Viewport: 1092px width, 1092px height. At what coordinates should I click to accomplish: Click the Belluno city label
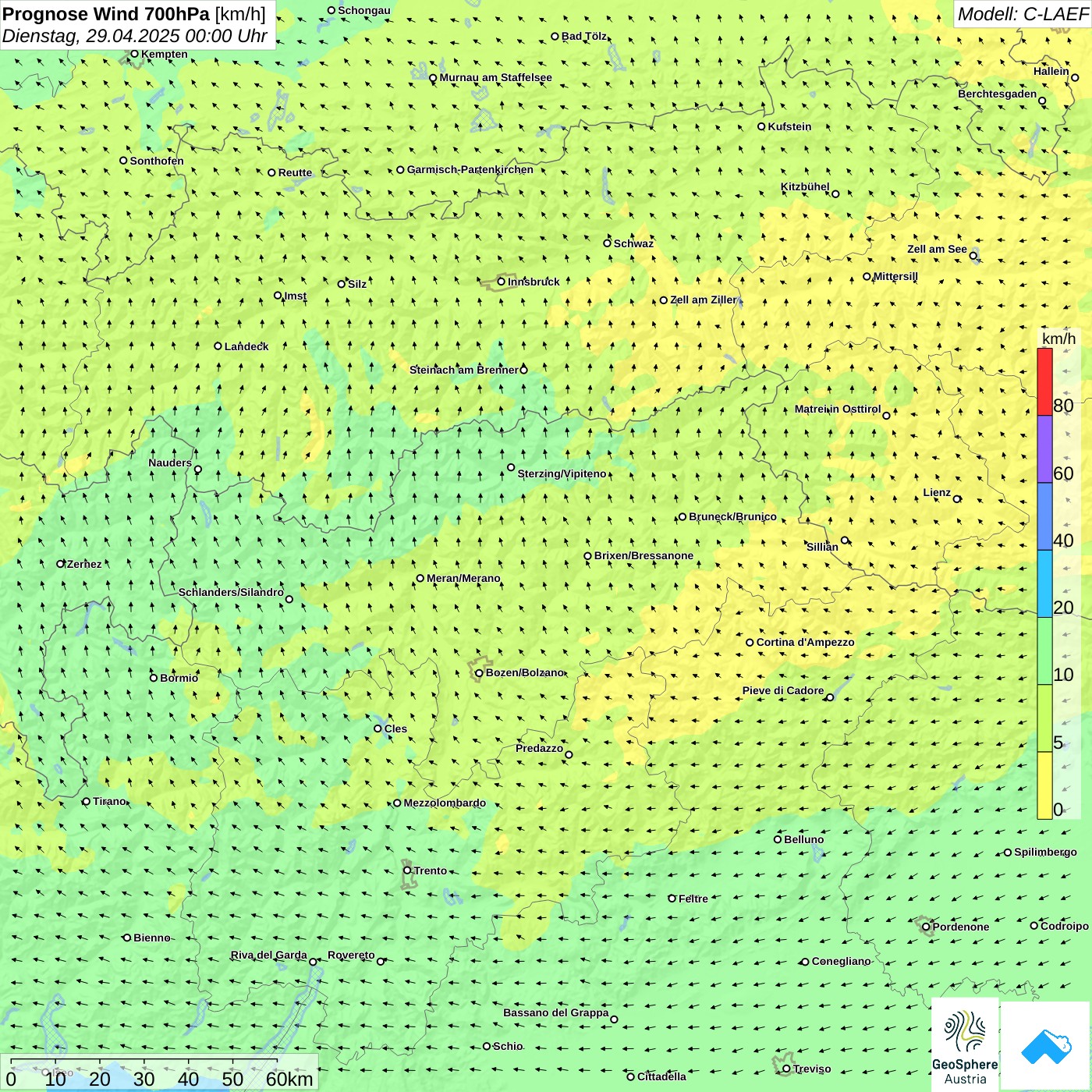pos(803,839)
